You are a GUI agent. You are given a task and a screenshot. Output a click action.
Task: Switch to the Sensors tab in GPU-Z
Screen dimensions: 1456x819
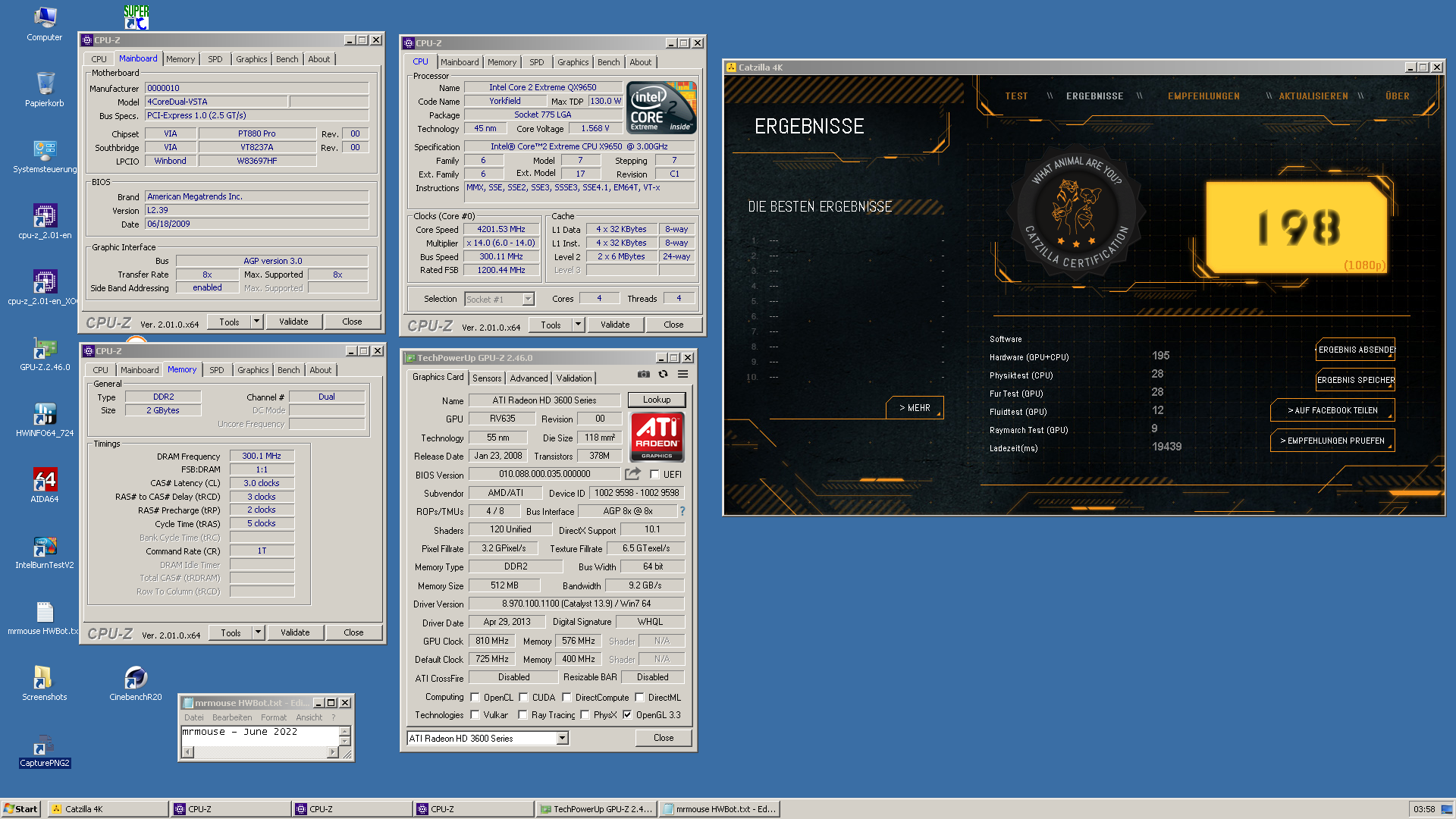487,378
